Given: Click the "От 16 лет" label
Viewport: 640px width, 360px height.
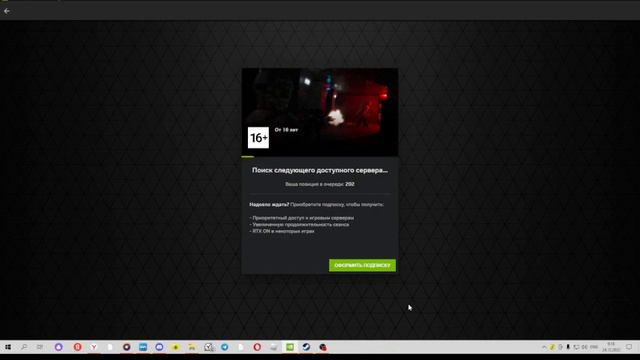Looking at the screenshot, I should coord(286,130).
